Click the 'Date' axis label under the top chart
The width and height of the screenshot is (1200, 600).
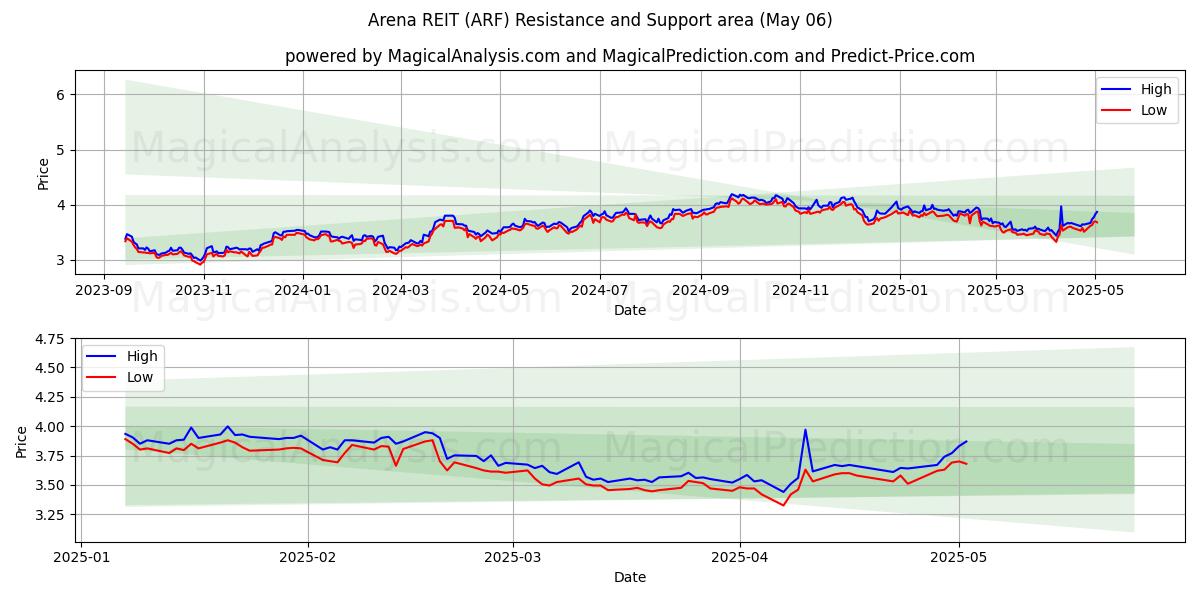630,310
